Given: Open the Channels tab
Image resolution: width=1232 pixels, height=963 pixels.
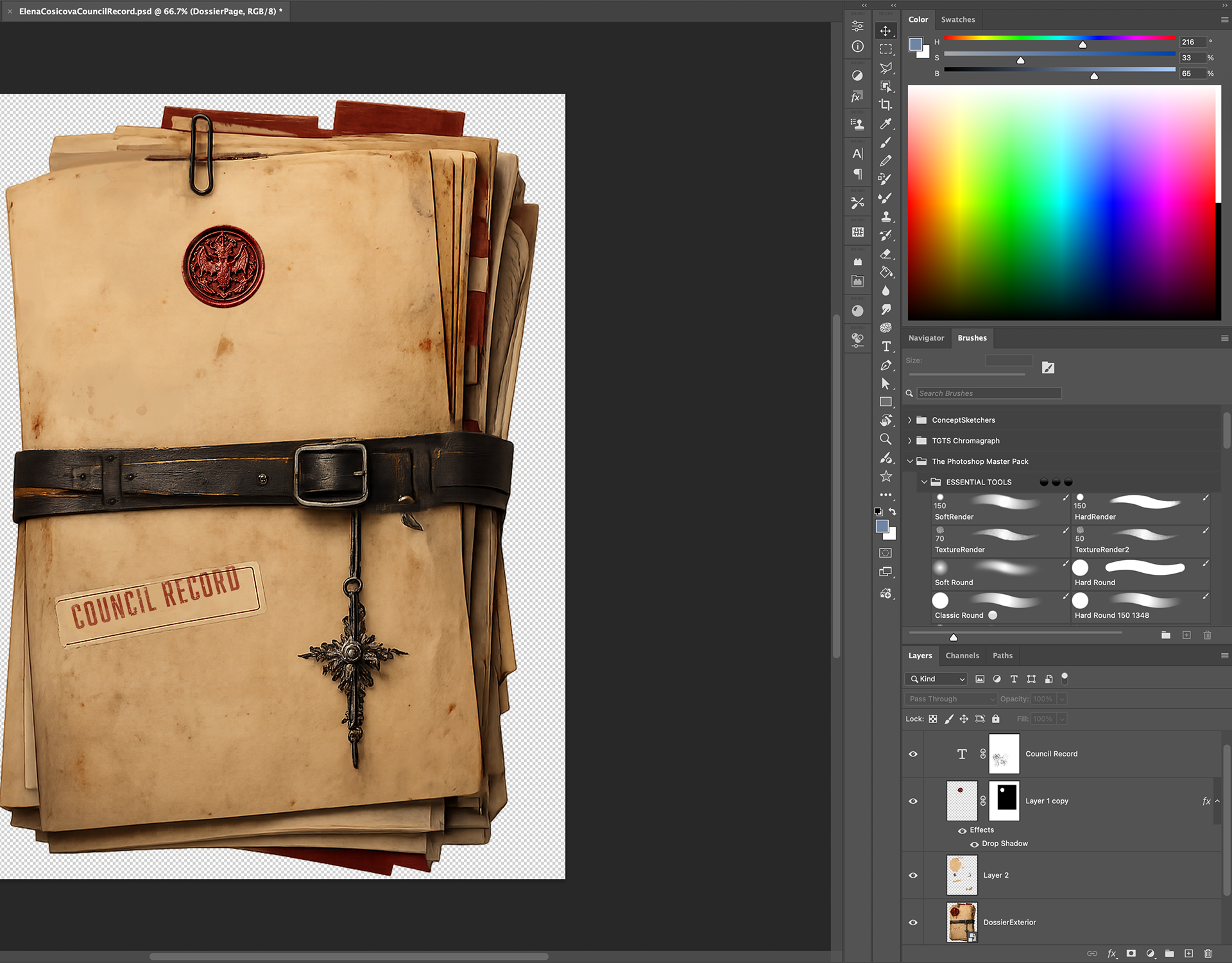Looking at the screenshot, I should (x=962, y=656).
